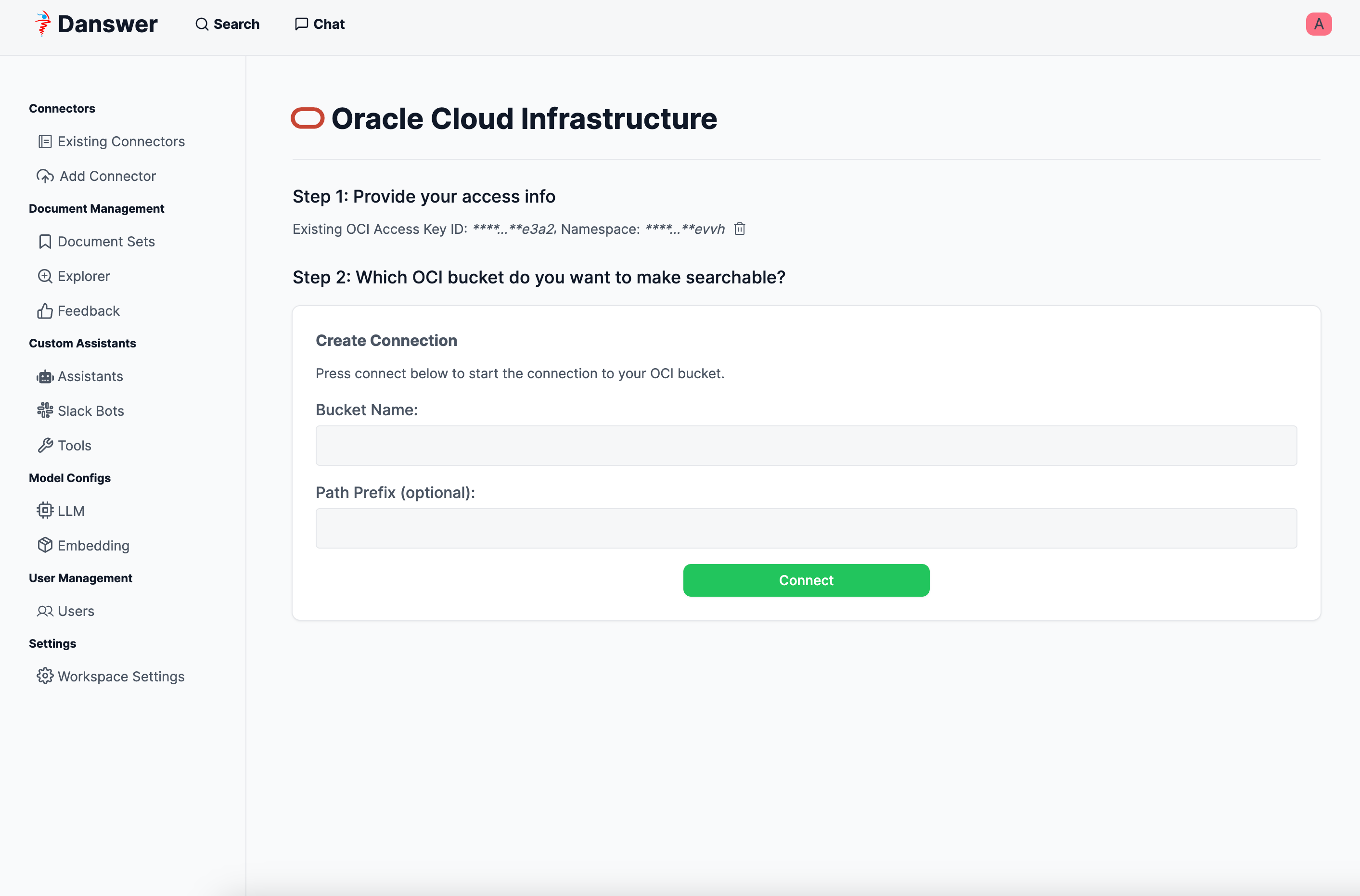Click the Search magnifier icon in header
The image size is (1360, 896).
(202, 24)
